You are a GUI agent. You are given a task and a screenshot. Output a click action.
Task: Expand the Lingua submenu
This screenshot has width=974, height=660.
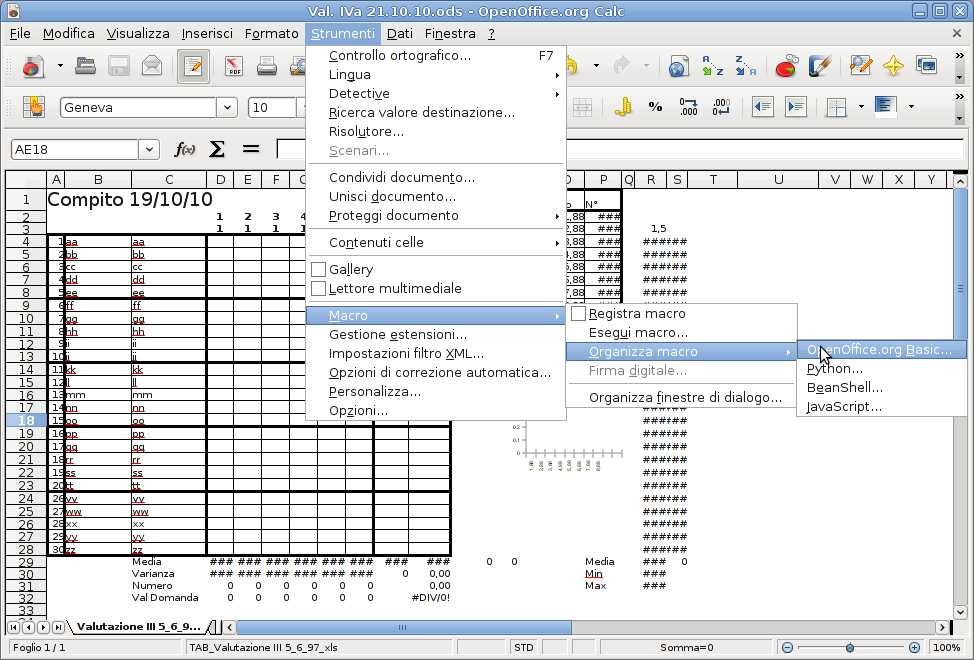point(435,75)
